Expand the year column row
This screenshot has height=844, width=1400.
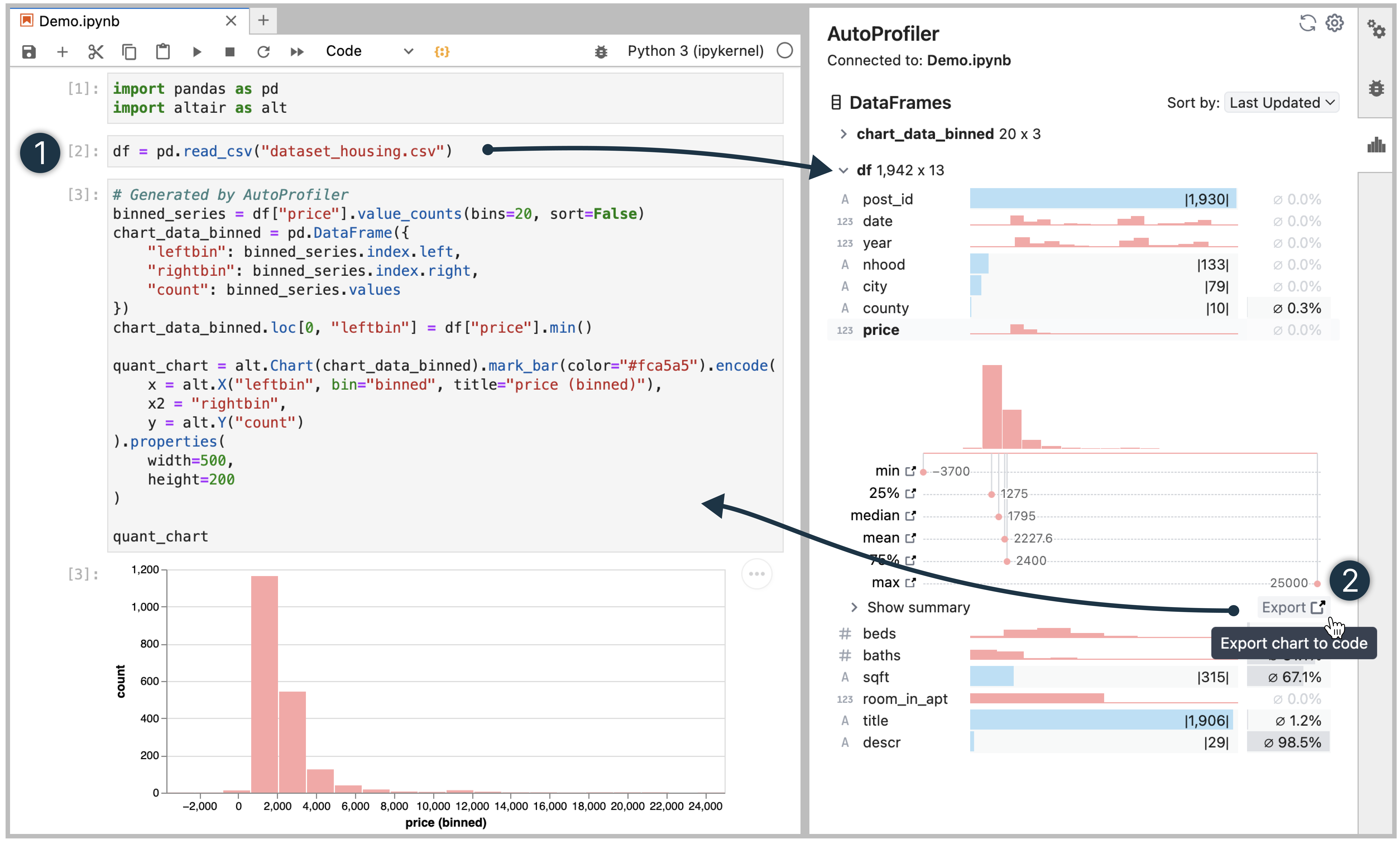click(x=1083, y=243)
